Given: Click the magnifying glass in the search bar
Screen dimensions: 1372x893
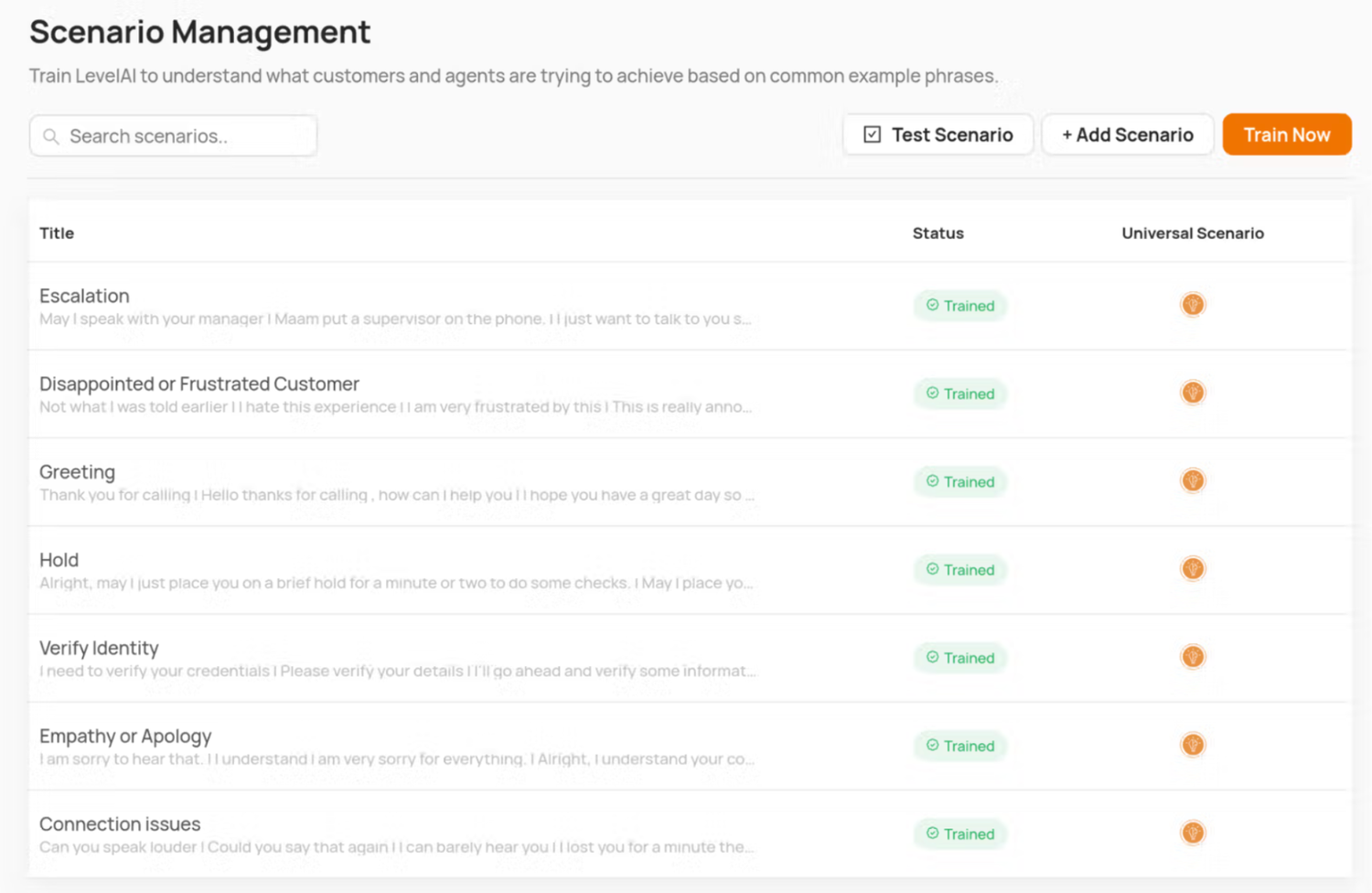Looking at the screenshot, I should pyautogui.click(x=53, y=135).
